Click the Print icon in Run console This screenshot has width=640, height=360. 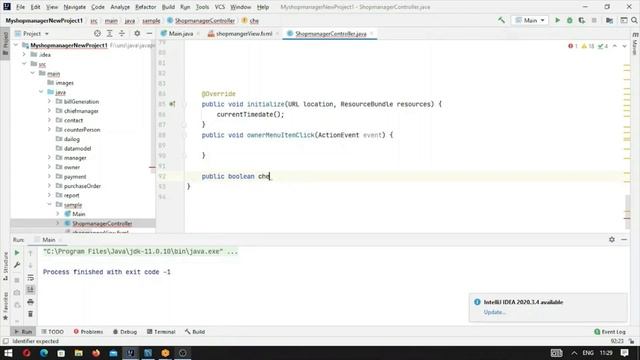(x=31, y=302)
